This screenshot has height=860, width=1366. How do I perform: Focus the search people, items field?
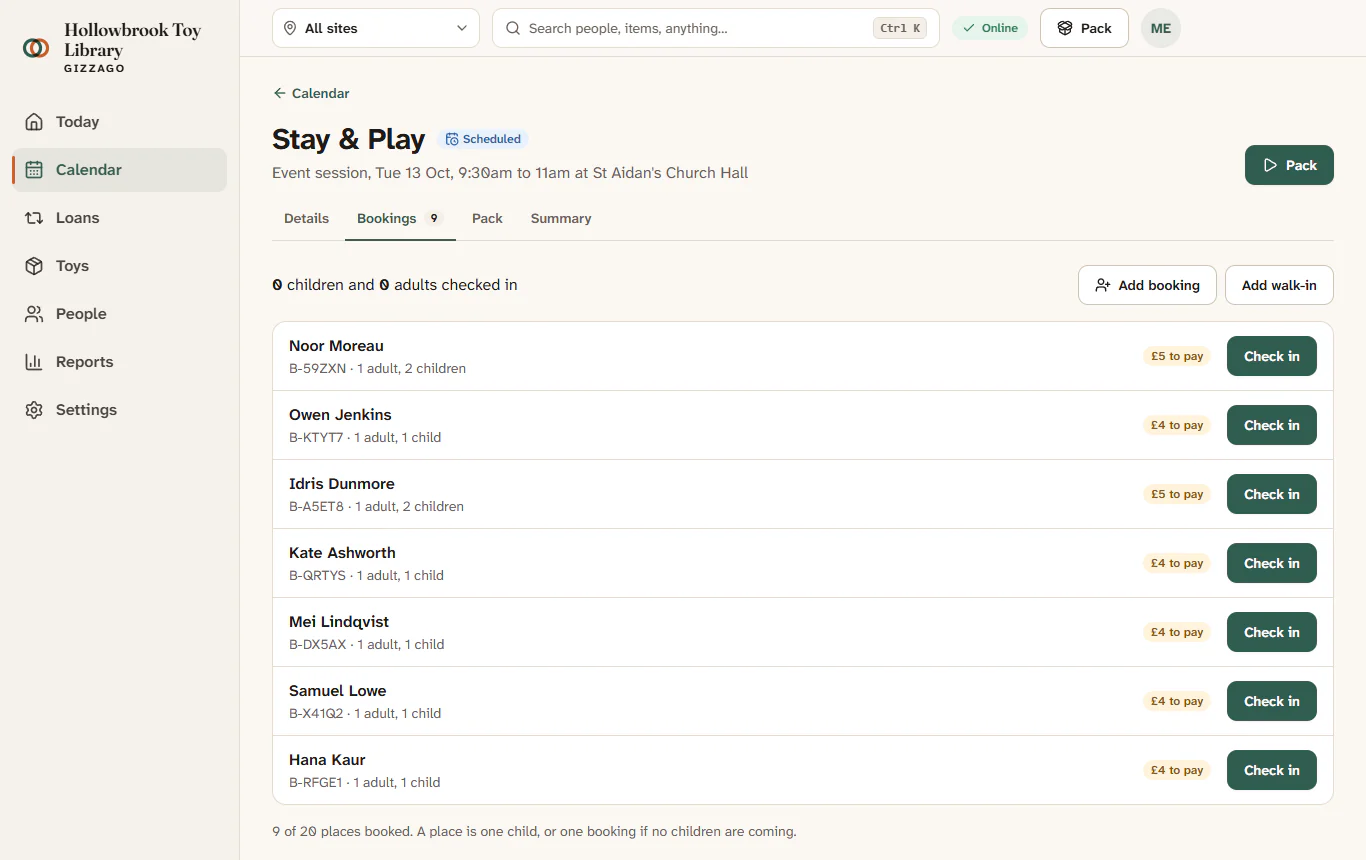tap(716, 28)
